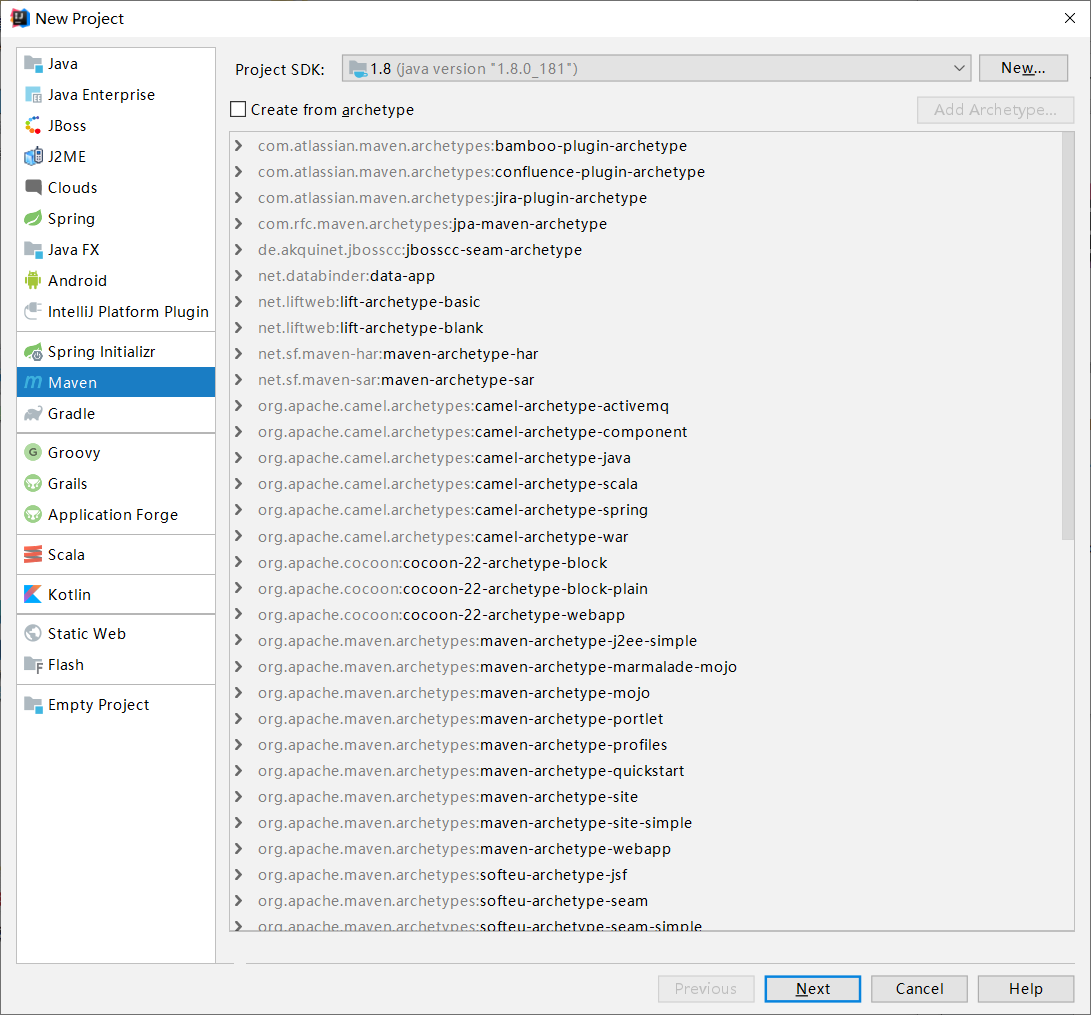This screenshot has width=1091, height=1015.
Task: Expand jira-plugin-archetype entry
Action: (x=239, y=198)
